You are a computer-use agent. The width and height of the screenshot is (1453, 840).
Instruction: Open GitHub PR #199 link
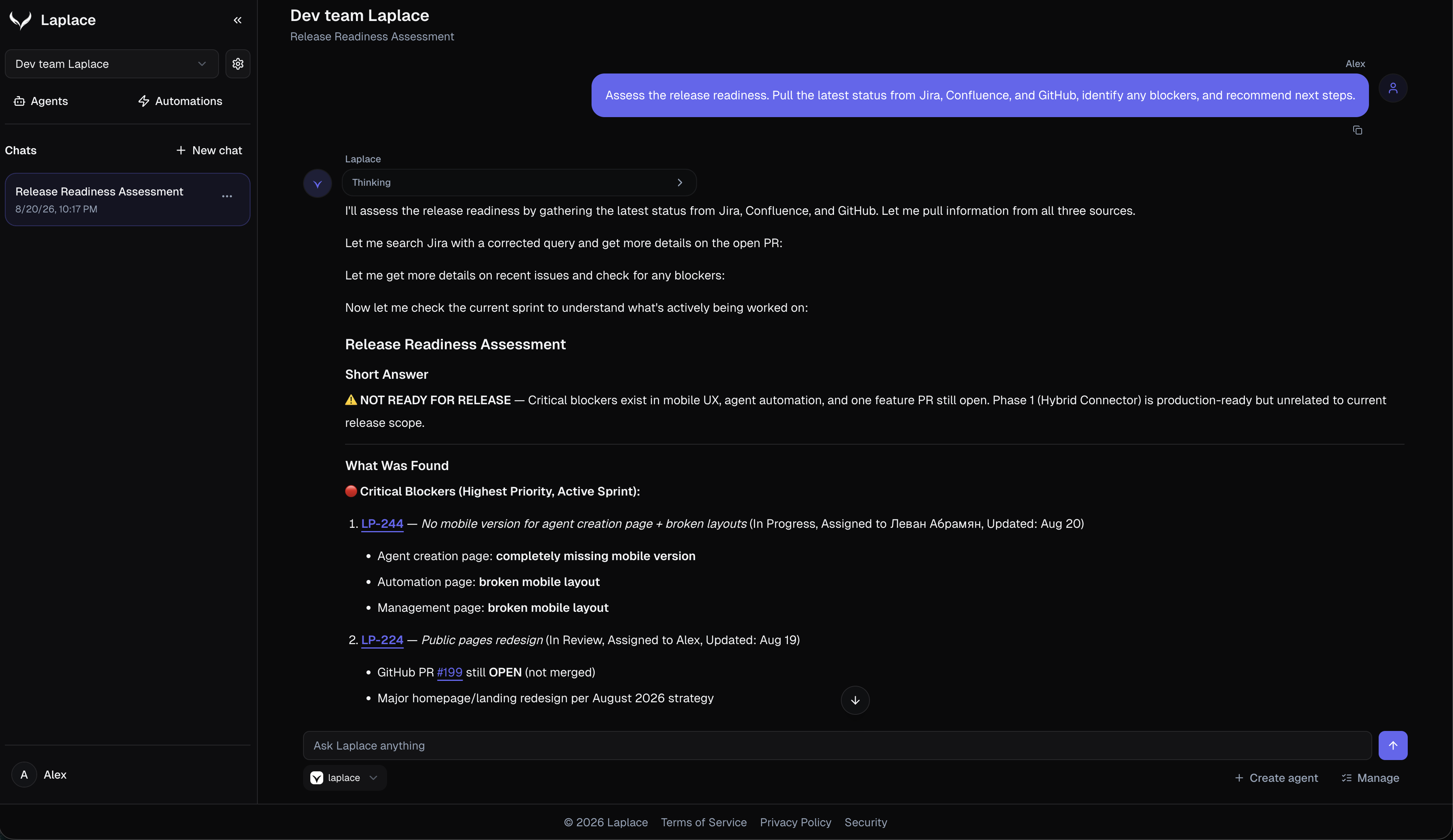click(449, 672)
